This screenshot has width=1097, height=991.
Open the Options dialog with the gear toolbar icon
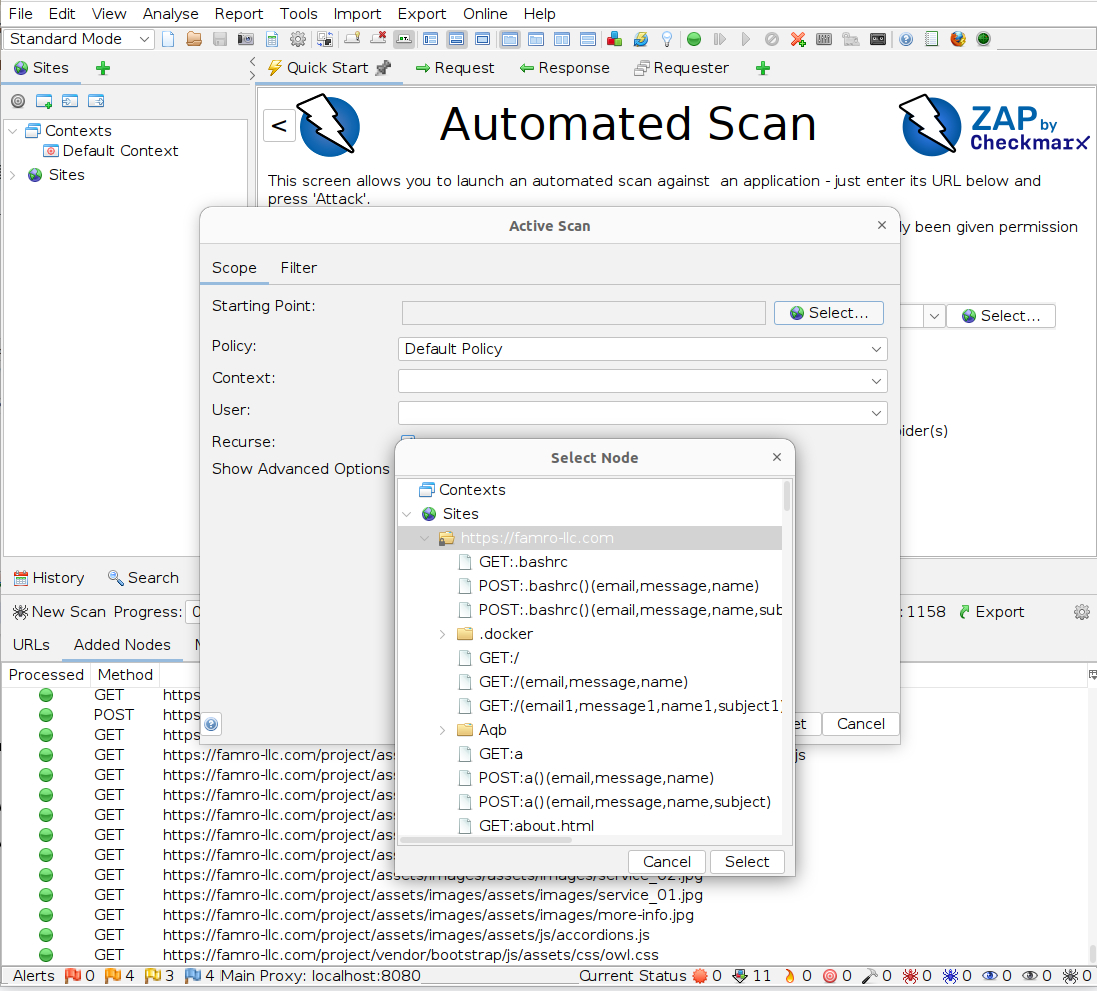click(298, 39)
